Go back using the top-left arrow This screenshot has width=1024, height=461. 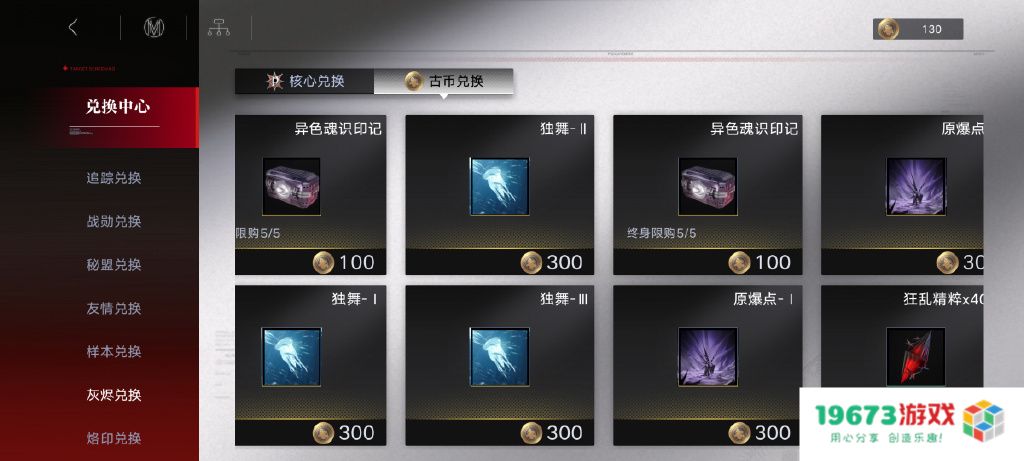pos(72,27)
